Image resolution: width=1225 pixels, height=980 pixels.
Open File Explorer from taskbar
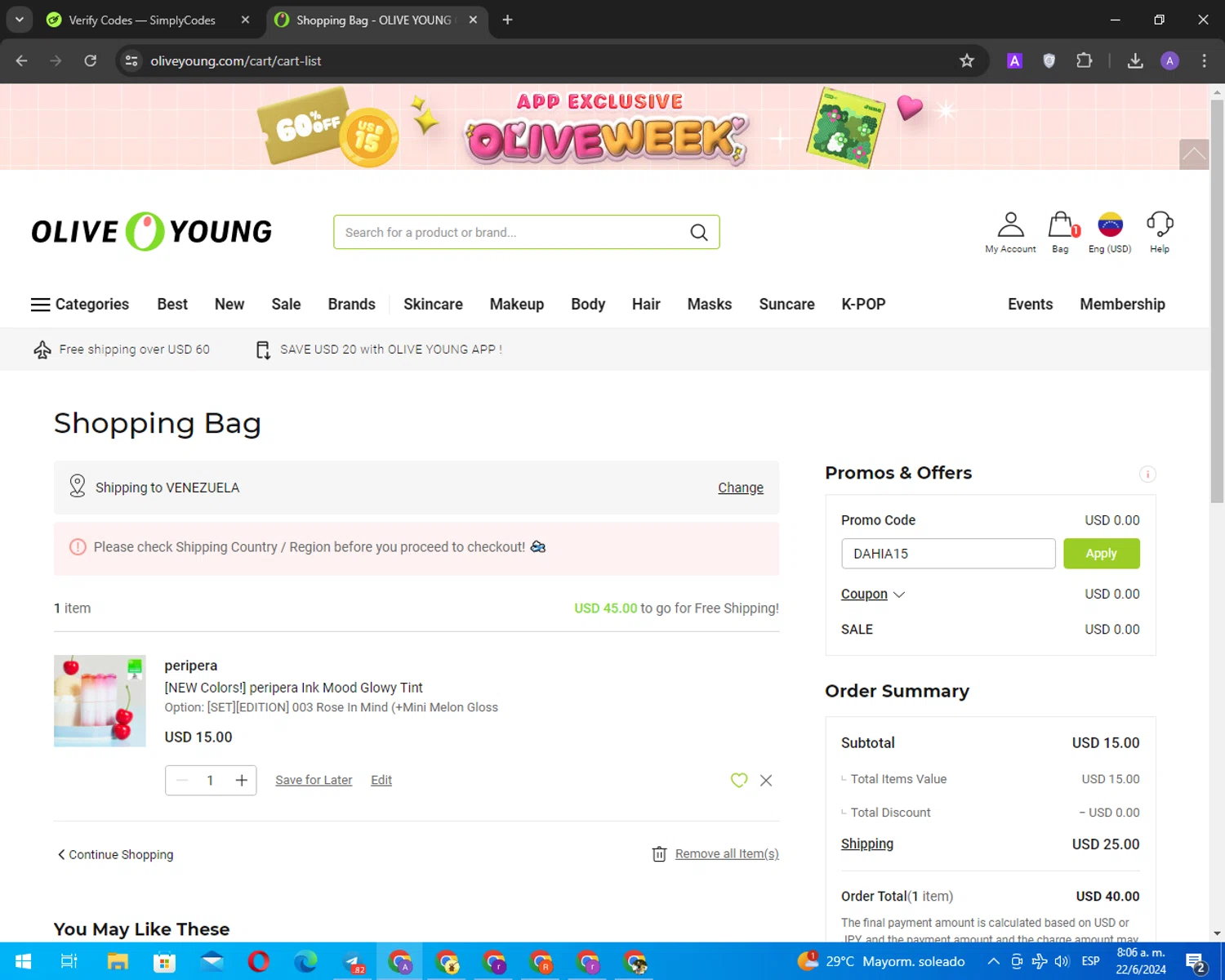[118, 961]
